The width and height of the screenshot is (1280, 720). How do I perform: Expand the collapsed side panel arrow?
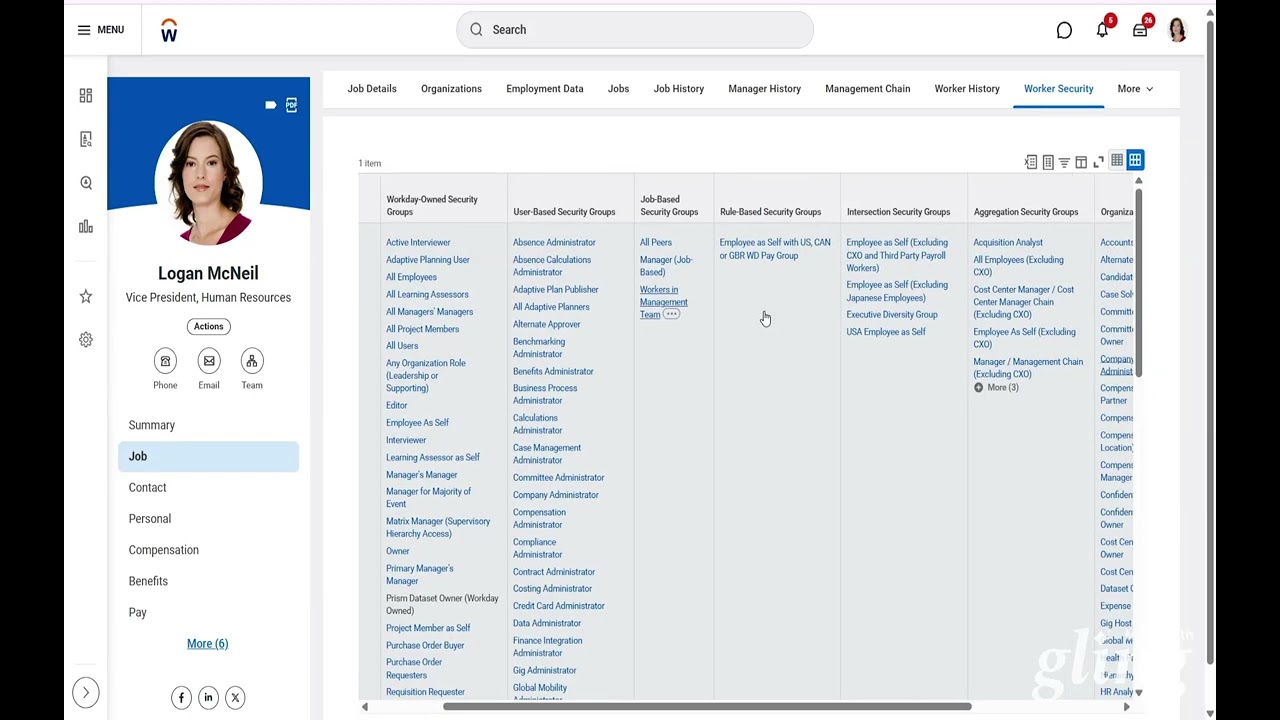coord(86,692)
